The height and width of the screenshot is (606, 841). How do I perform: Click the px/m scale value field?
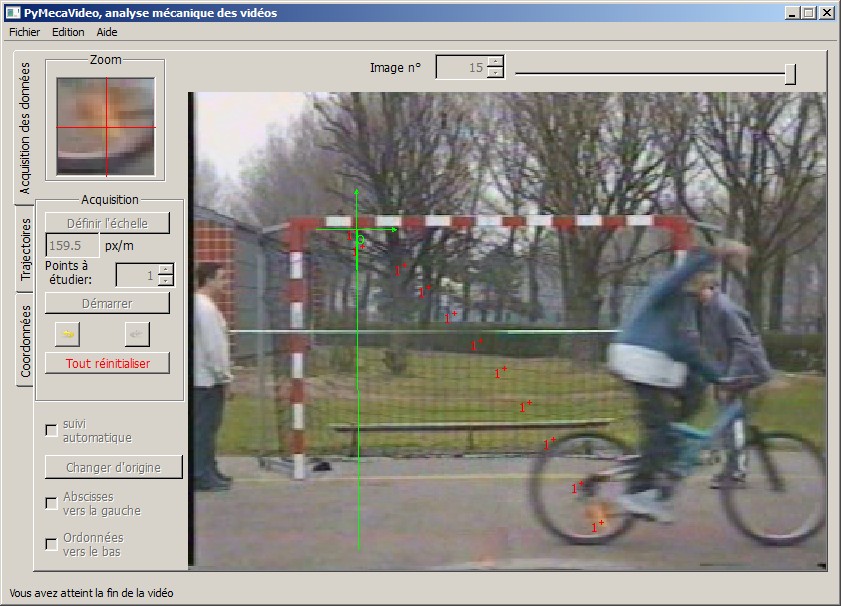coord(72,245)
